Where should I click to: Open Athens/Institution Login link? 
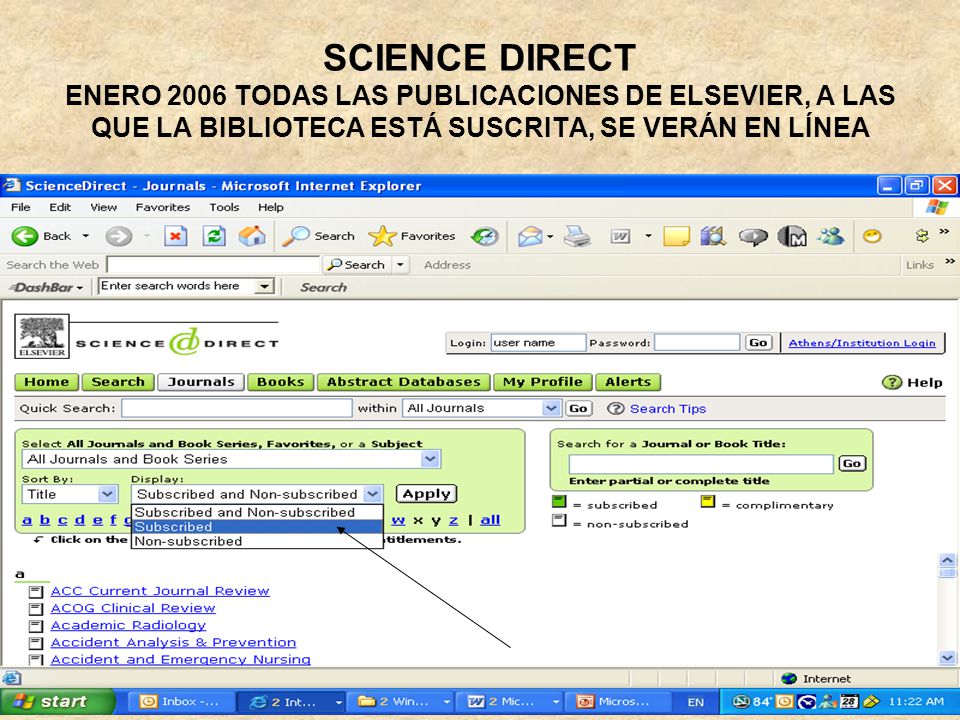pos(862,343)
